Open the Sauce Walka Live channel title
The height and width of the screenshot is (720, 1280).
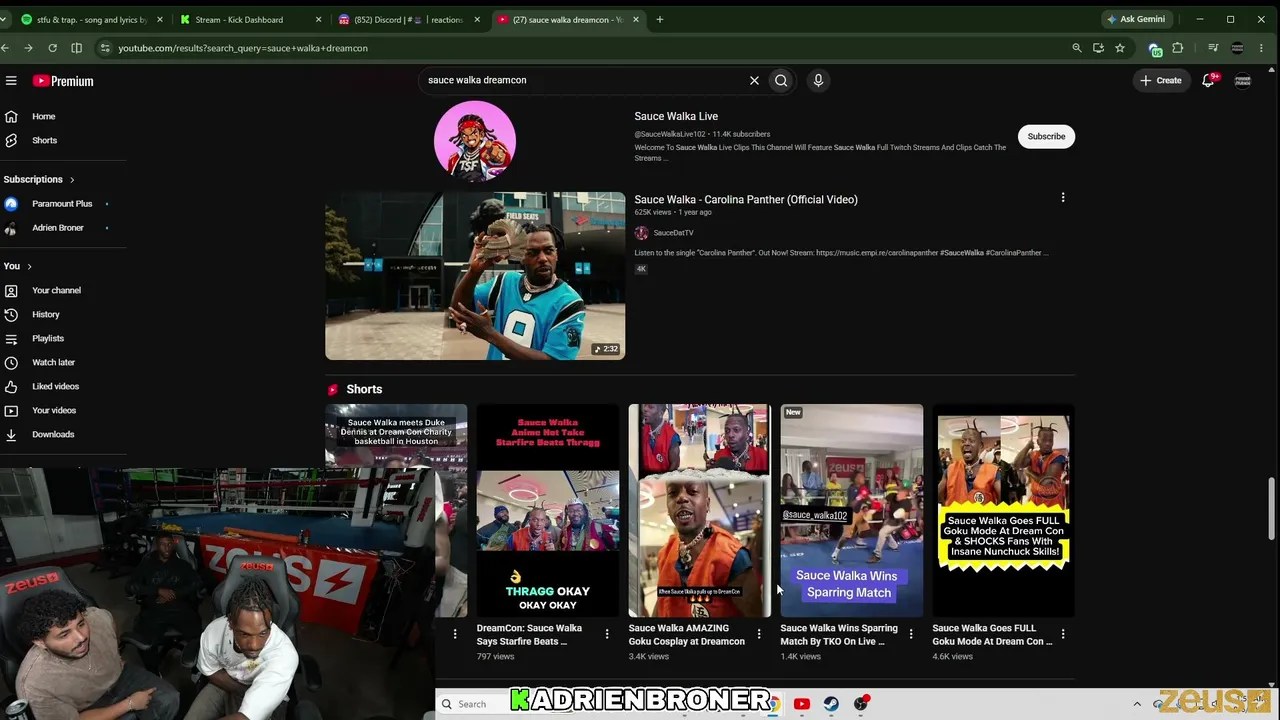(x=676, y=116)
